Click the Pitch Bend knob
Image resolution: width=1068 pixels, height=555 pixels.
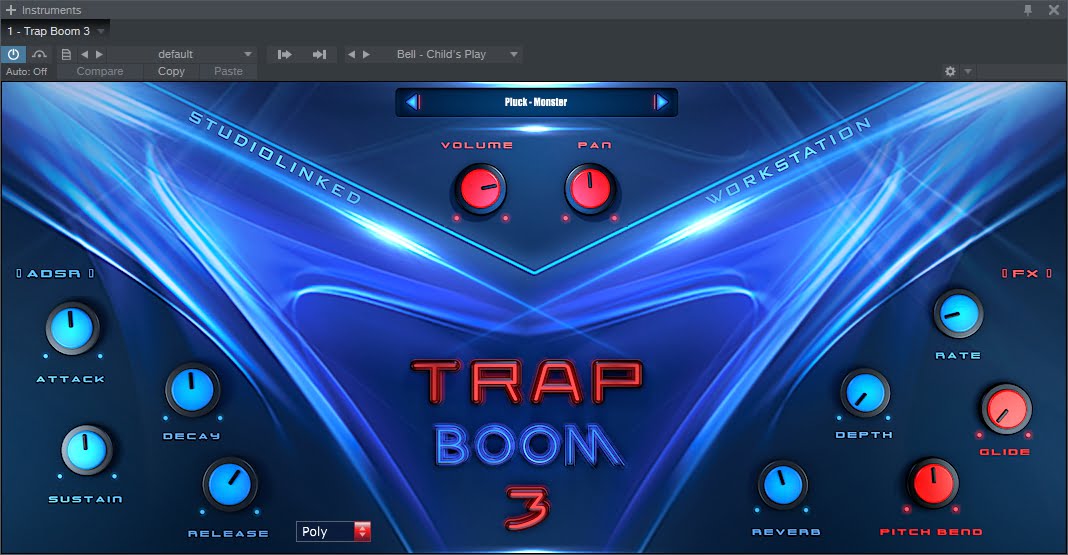932,483
